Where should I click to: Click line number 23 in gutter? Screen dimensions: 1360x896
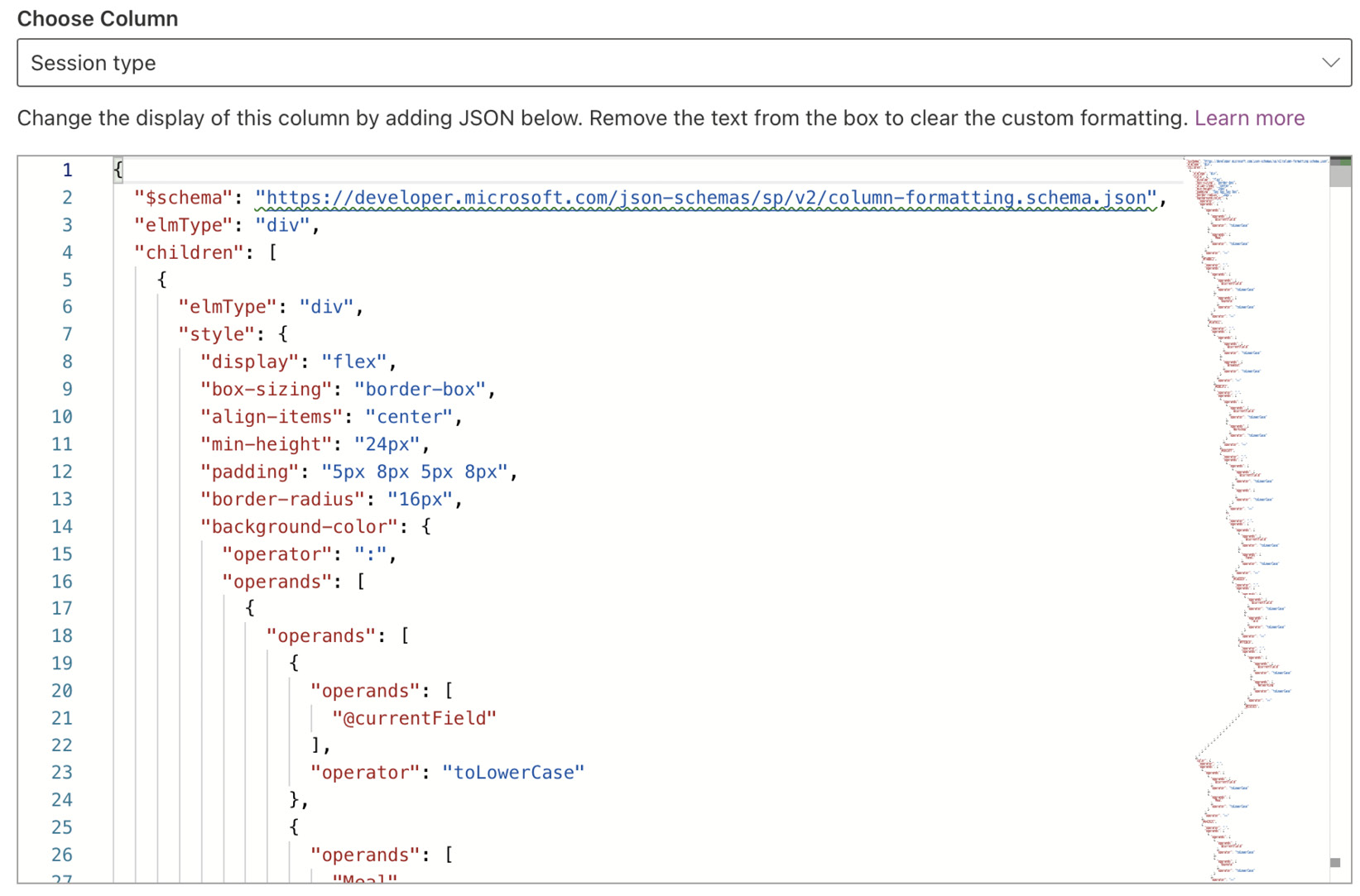pos(62,773)
